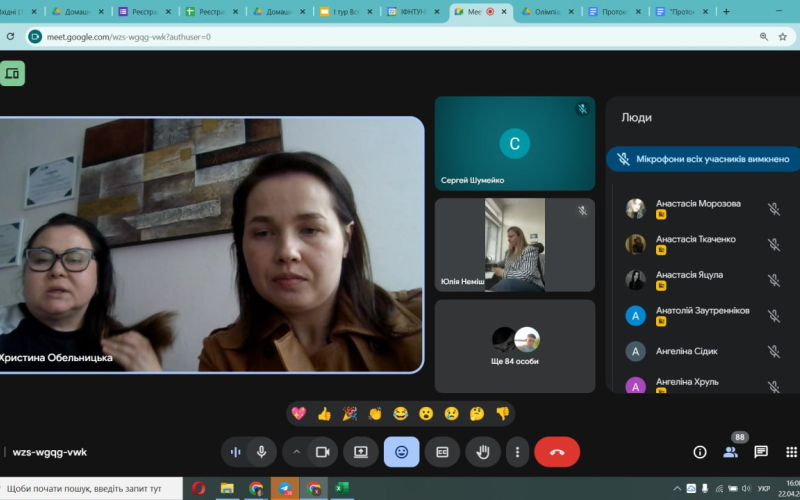The image size is (800, 500).
Task: Click the 'Мікрофони всіх учасників вимкнено' button
Action: [704, 159]
